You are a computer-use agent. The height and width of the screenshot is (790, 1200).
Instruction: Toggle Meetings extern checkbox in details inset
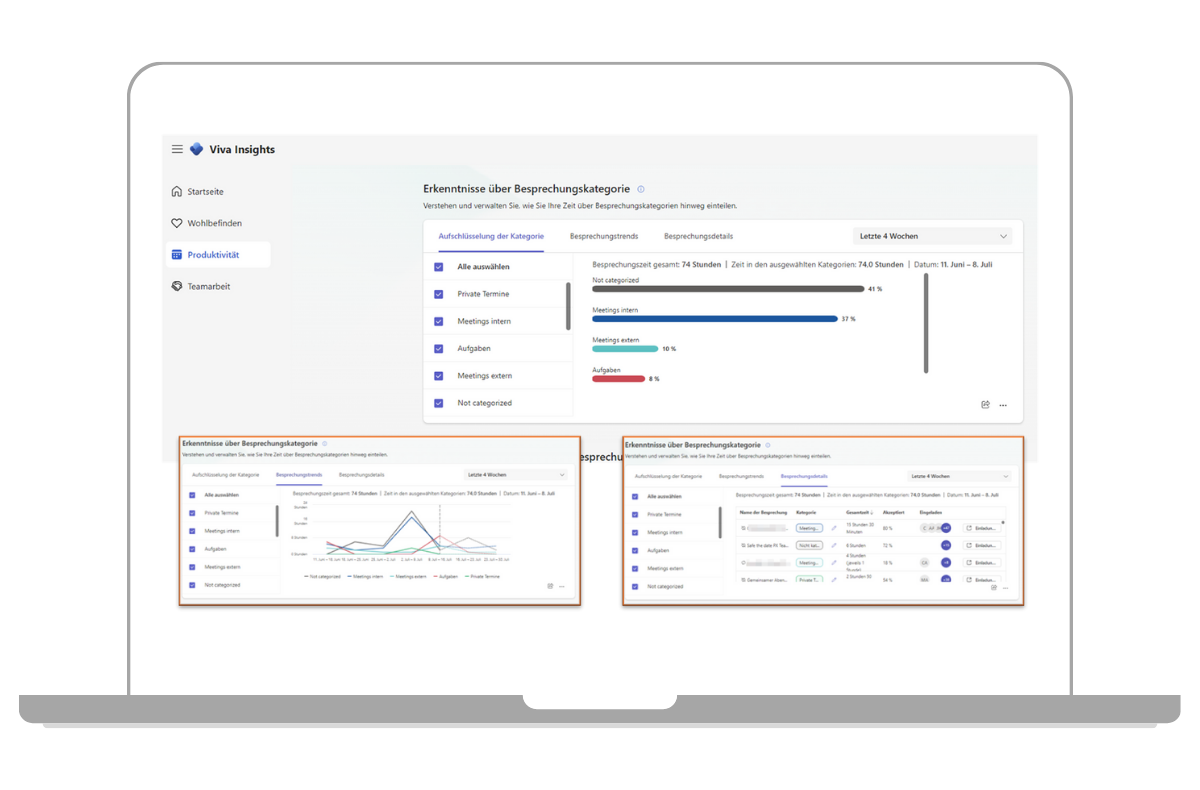point(635,568)
